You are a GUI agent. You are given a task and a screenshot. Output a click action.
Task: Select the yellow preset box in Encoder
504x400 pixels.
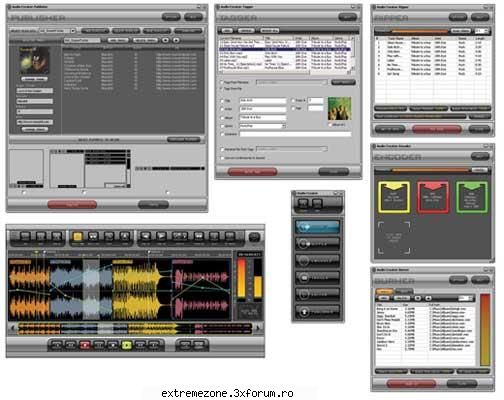(394, 197)
